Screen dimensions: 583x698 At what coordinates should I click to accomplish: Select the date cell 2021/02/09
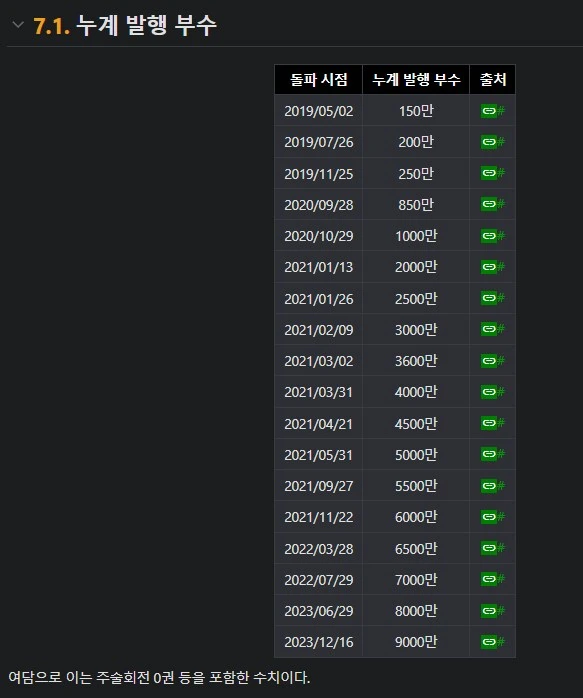tap(319, 329)
